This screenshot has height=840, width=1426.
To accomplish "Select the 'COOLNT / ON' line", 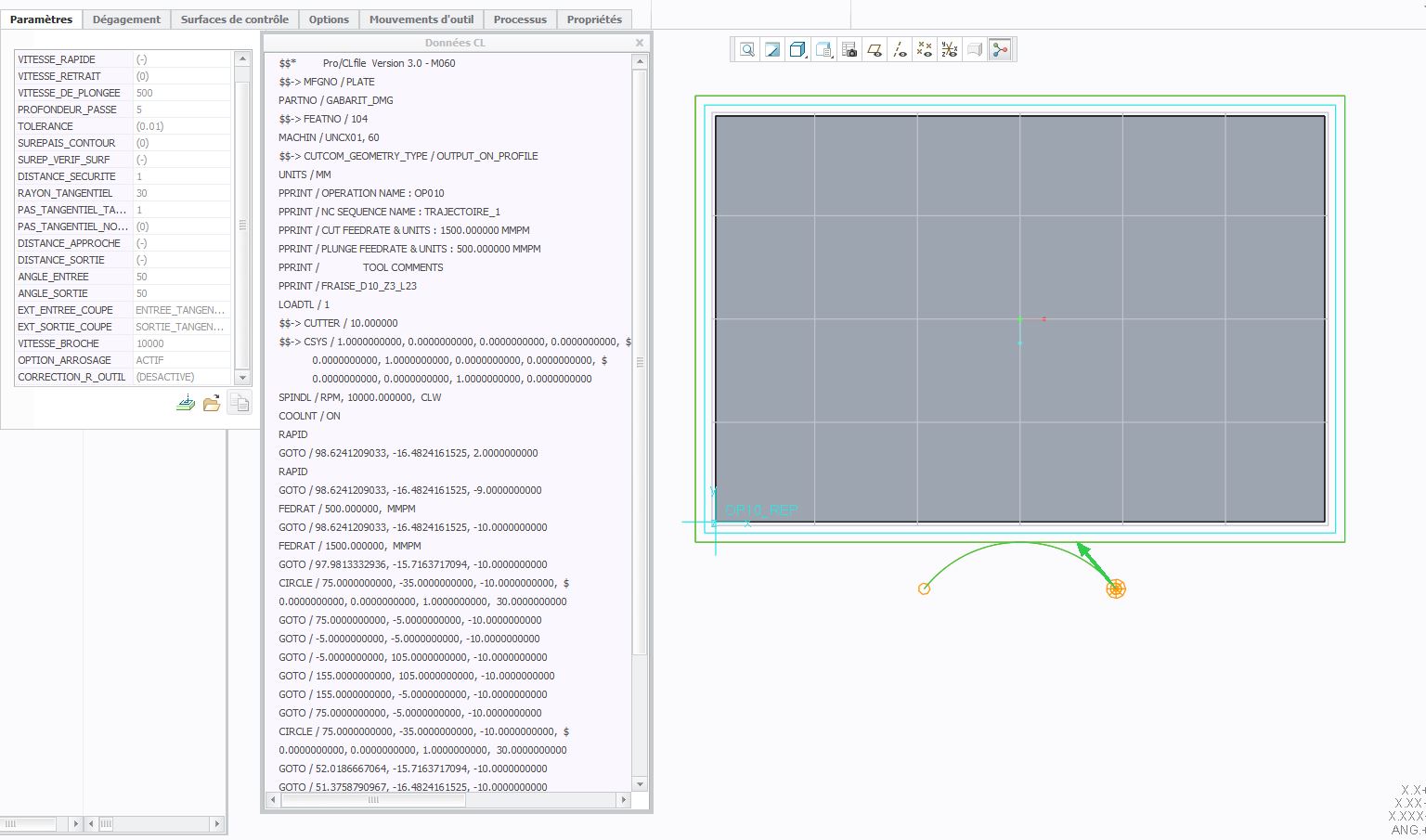I will tap(309, 416).
